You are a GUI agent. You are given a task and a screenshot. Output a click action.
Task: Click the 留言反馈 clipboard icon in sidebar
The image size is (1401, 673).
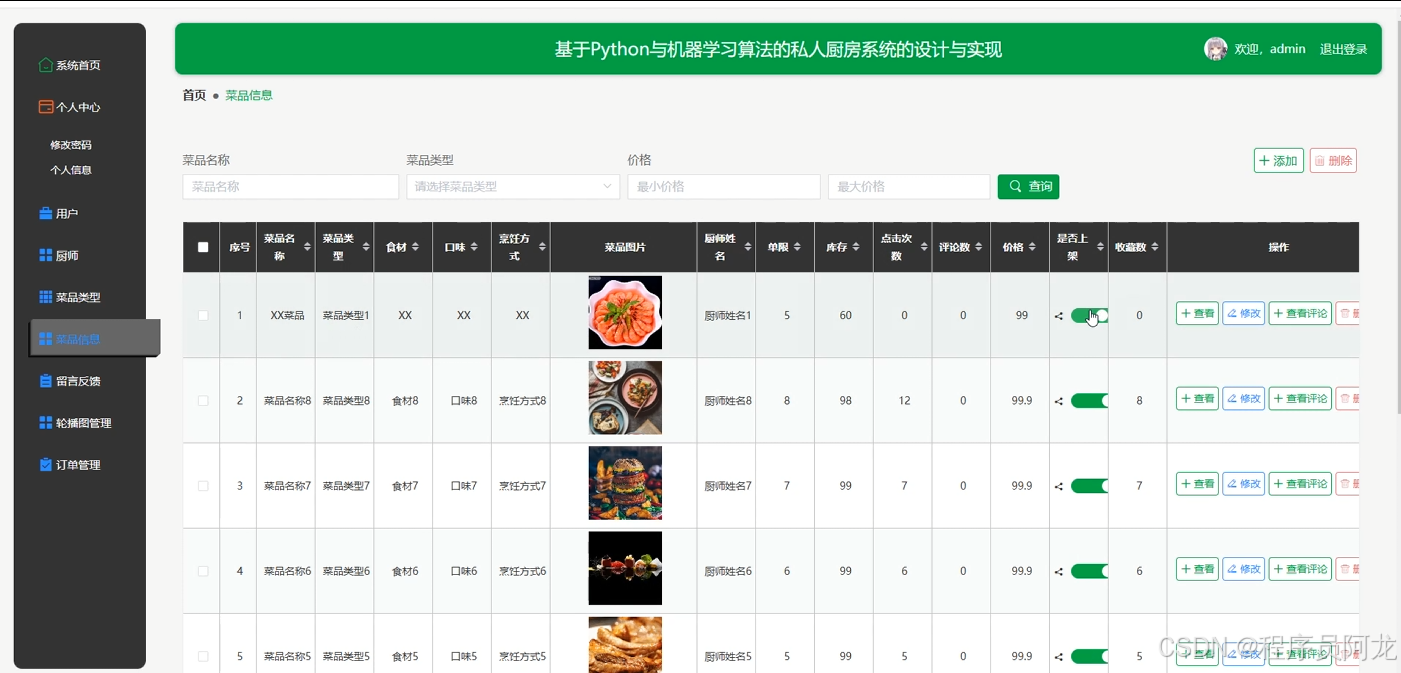[x=45, y=381]
